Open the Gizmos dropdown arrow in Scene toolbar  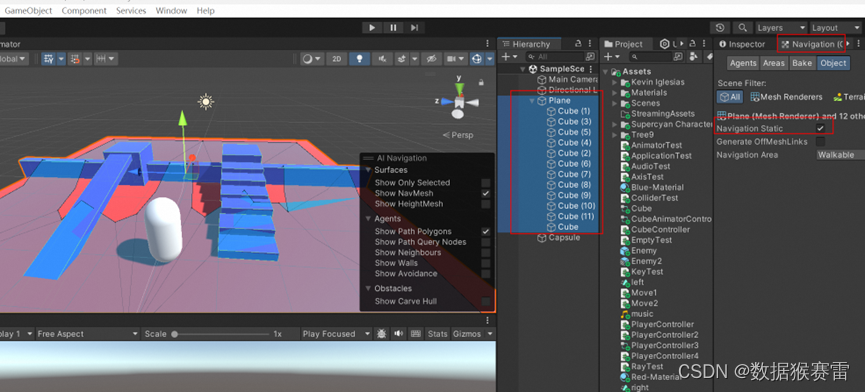point(489,58)
